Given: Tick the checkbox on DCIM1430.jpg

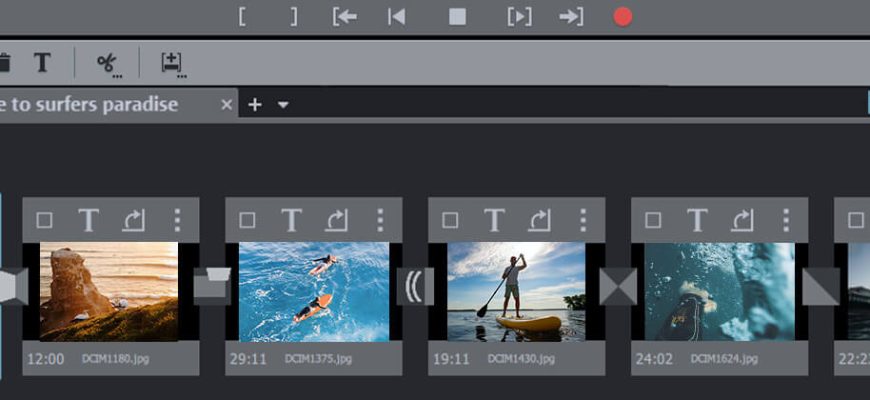Looking at the screenshot, I should point(451,220).
